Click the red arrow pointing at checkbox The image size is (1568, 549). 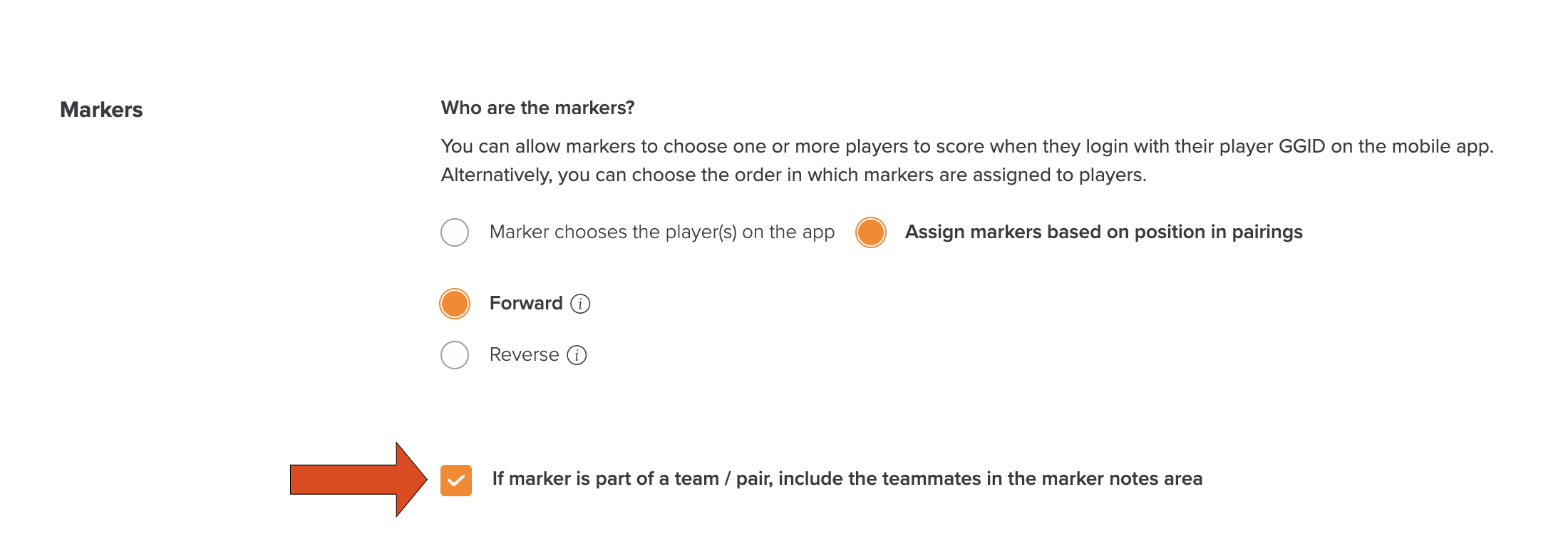coord(359,479)
